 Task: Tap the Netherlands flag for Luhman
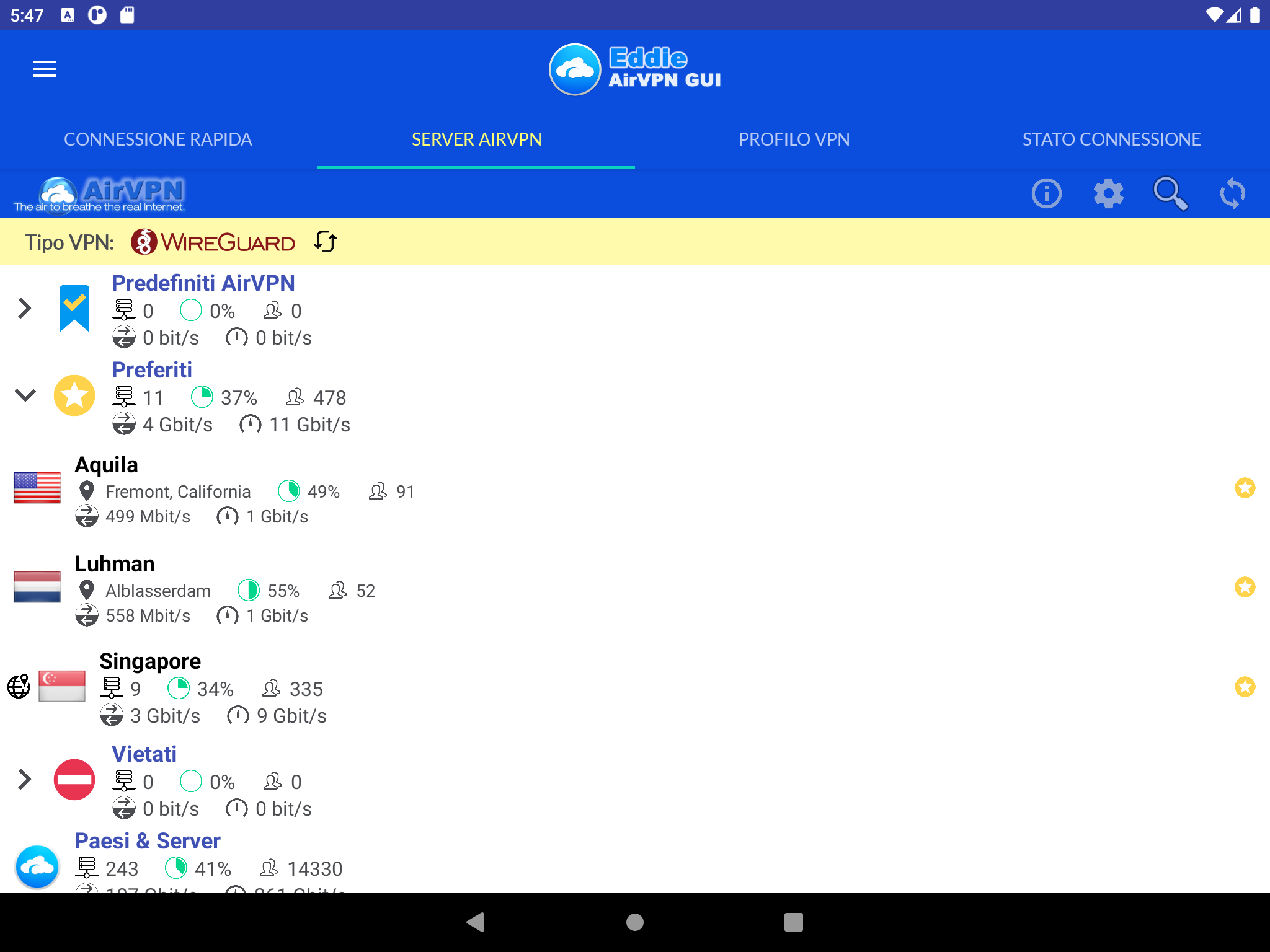pyautogui.click(x=37, y=587)
